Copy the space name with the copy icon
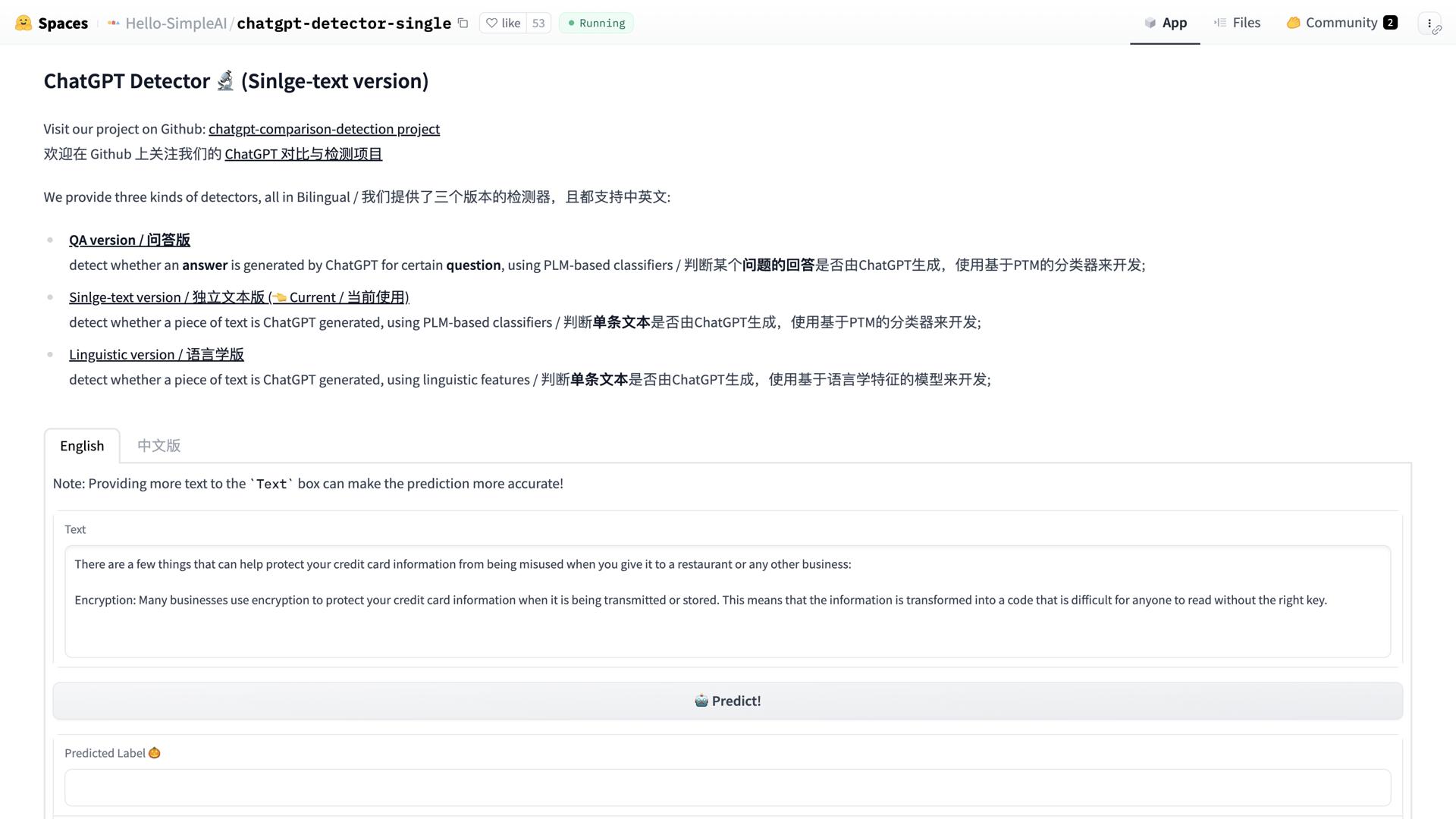This screenshot has height=819, width=1456. coord(463,23)
